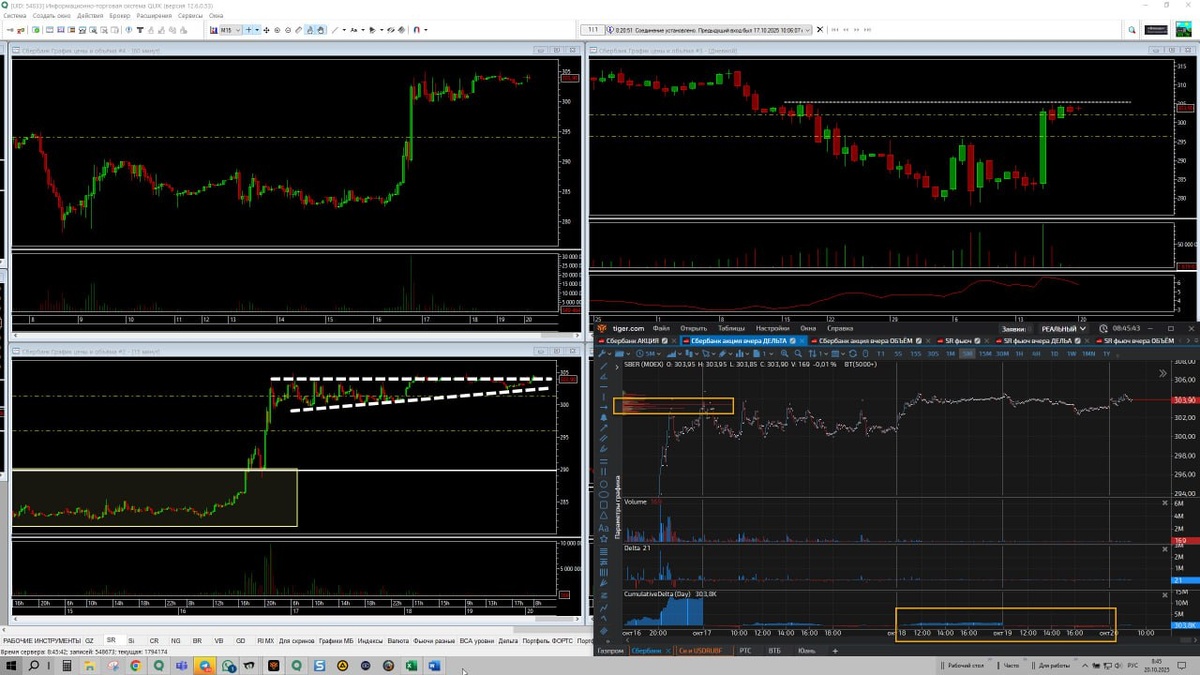The height and width of the screenshot is (675, 1200).
Task: Add new workspace tab with plus icon
Action: [x=835, y=650]
